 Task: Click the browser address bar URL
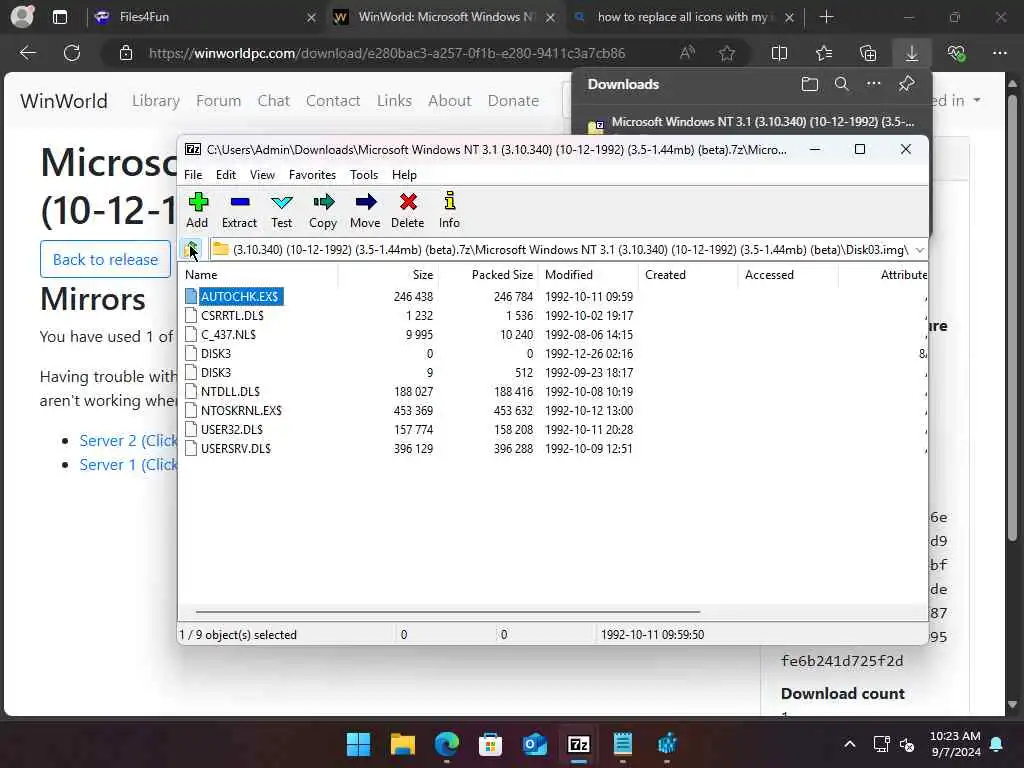click(387, 53)
